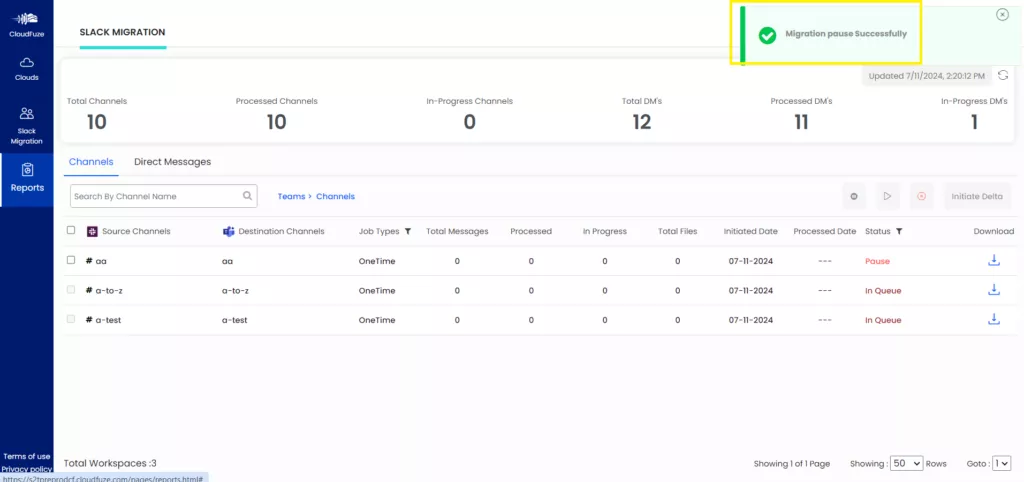Select the SLACK MIGRATION header tab
1024x482 pixels.
click(x=123, y=32)
